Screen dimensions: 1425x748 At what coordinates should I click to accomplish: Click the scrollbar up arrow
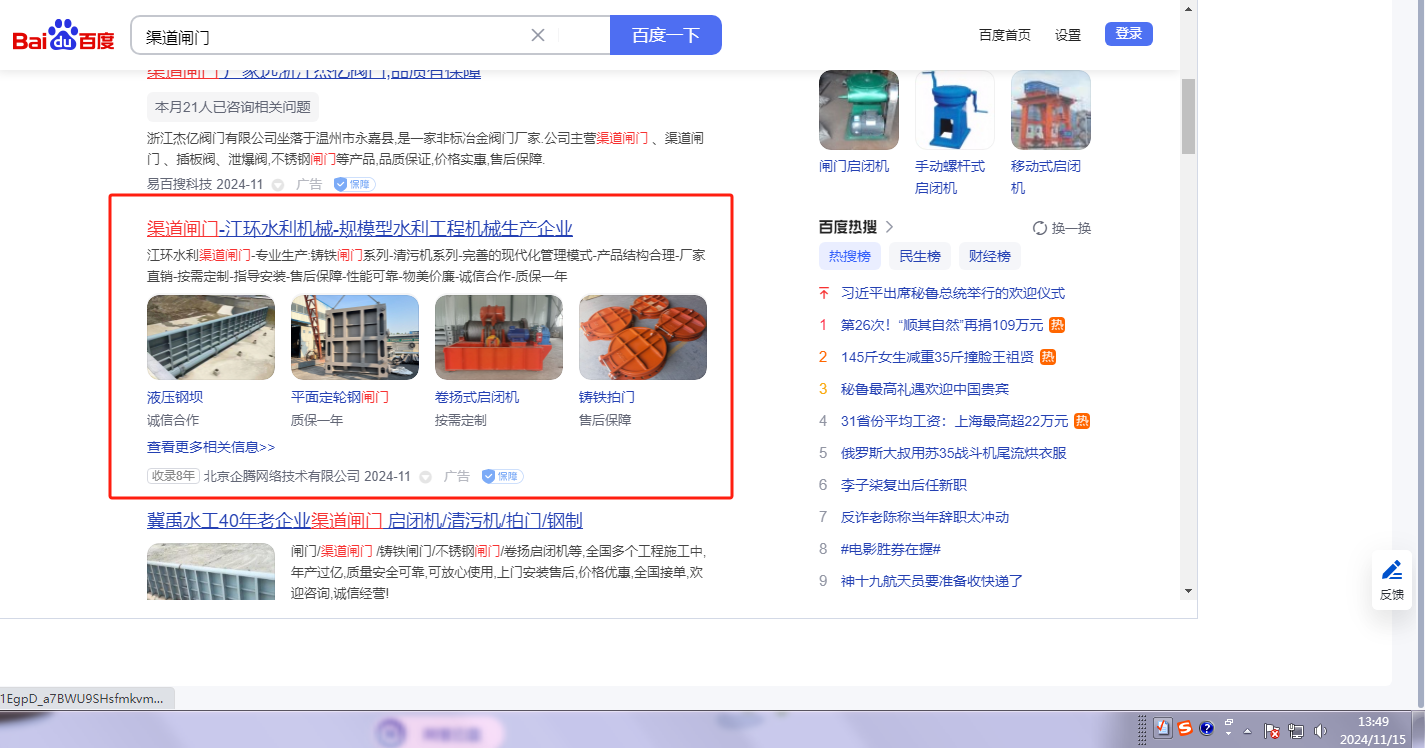(x=1188, y=8)
